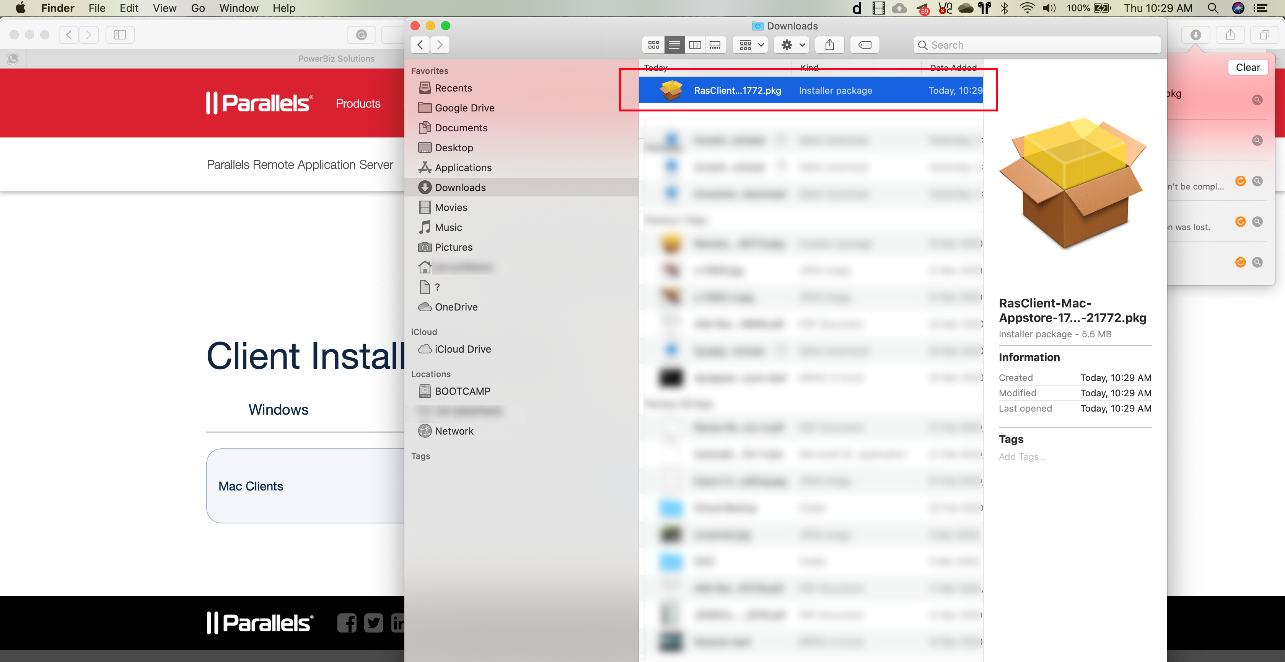Viewport: 1285px width, 662px height.
Task: Open the Window menu
Action: click(239, 8)
